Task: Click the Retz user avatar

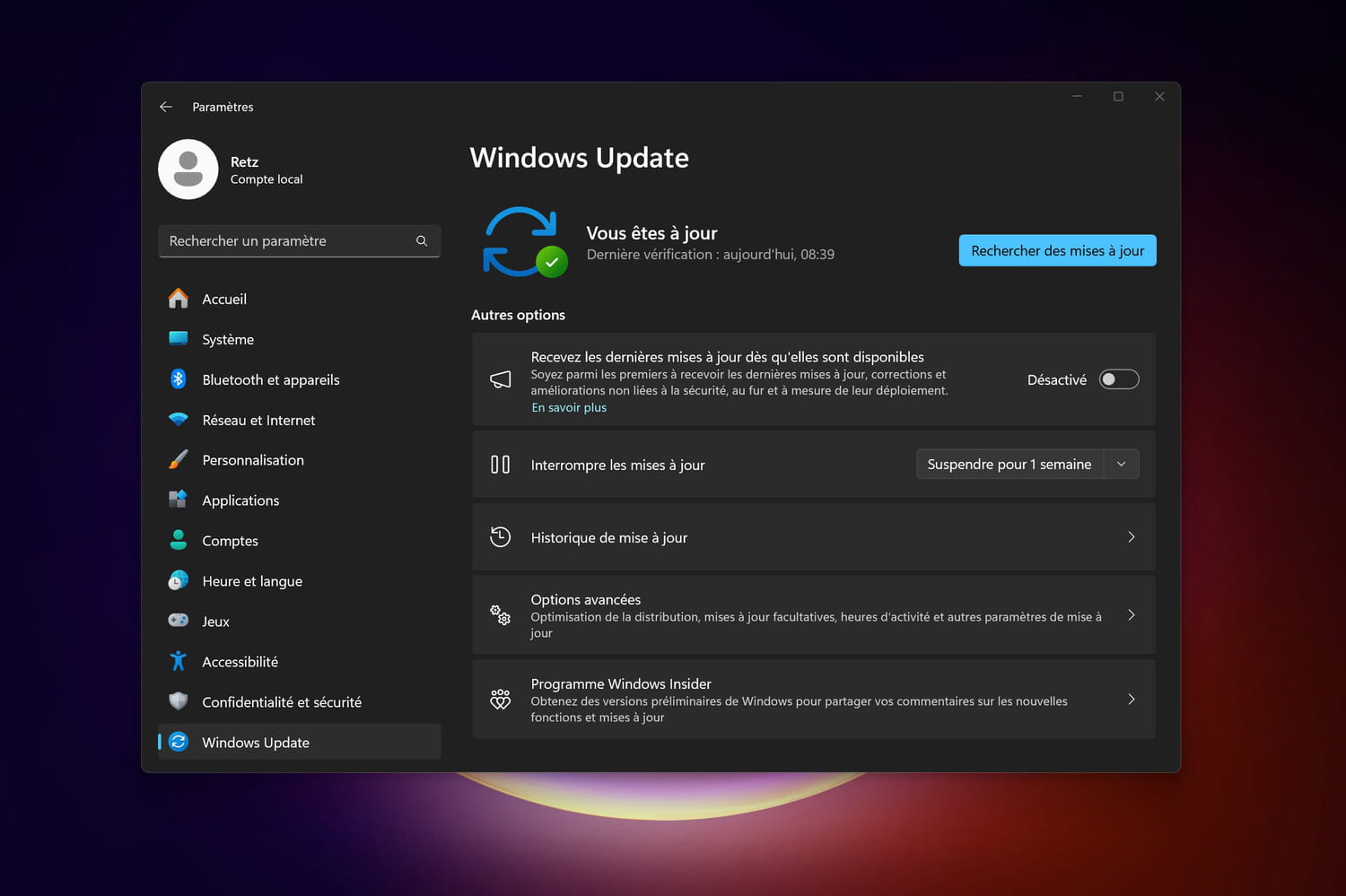Action: tap(188, 170)
